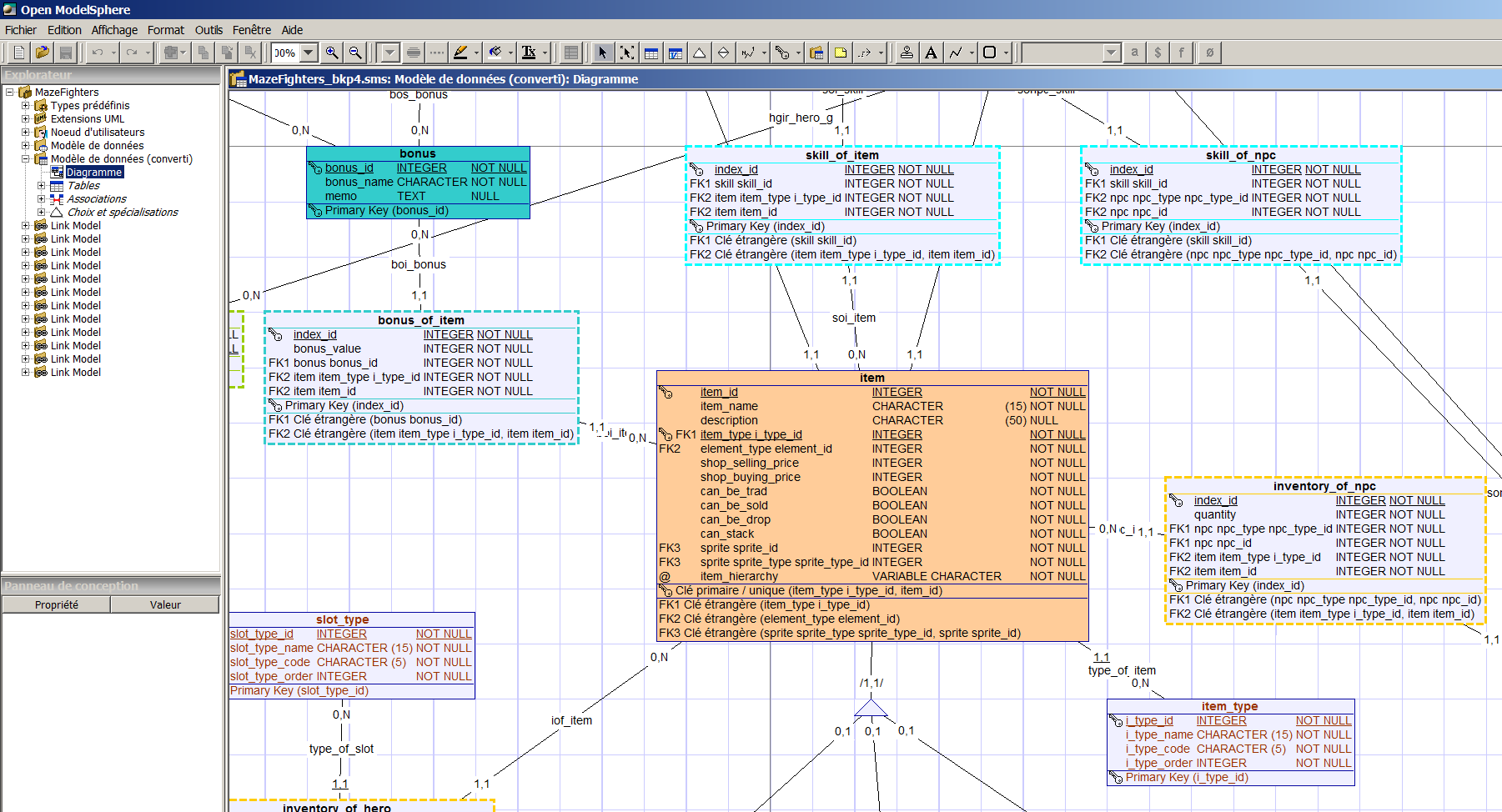
Task: Select the polyline drawing tool
Action: [956, 53]
